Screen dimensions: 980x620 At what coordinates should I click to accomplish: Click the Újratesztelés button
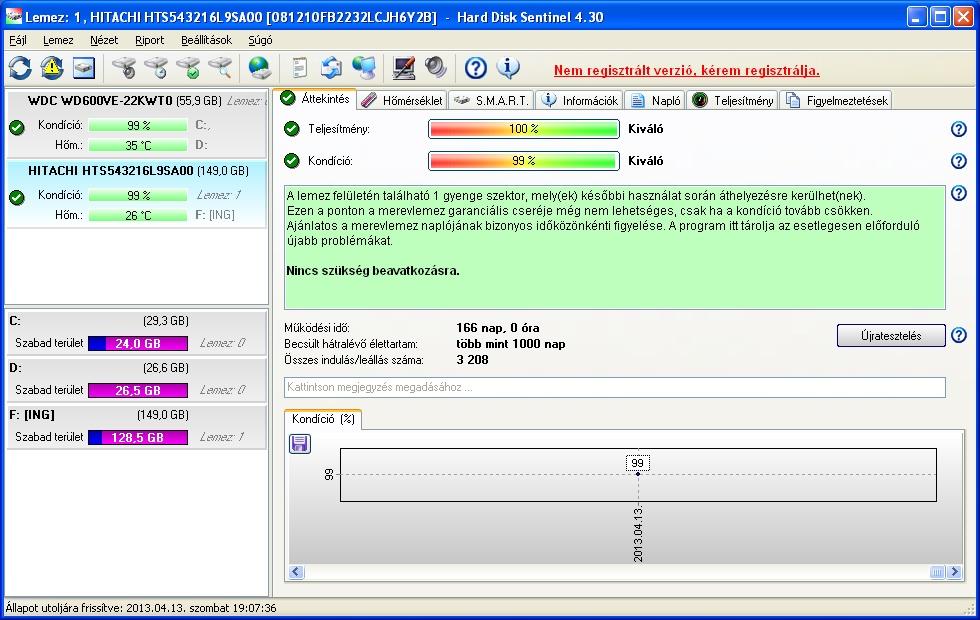(x=891, y=336)
